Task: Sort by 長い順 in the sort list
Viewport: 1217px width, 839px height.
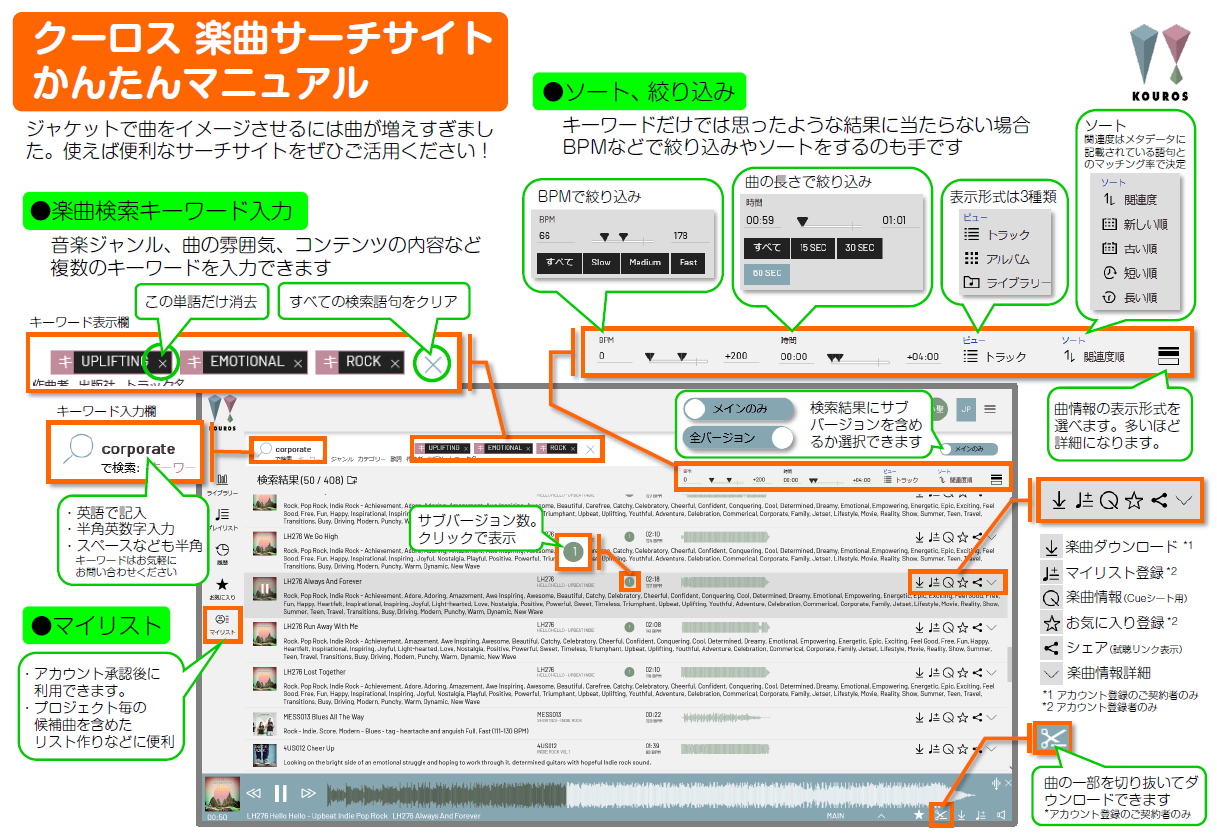Action: pos(1130,297)
